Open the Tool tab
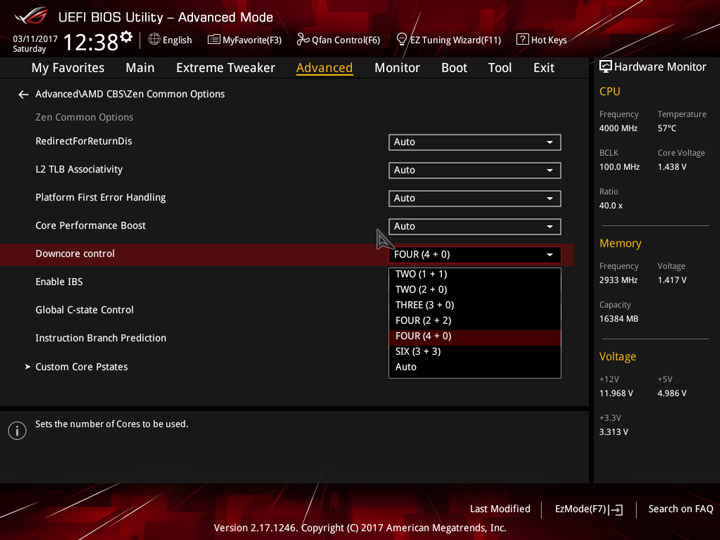Viewport: 720px width, 540px height. pyautogui.click(x=500, y=68)
